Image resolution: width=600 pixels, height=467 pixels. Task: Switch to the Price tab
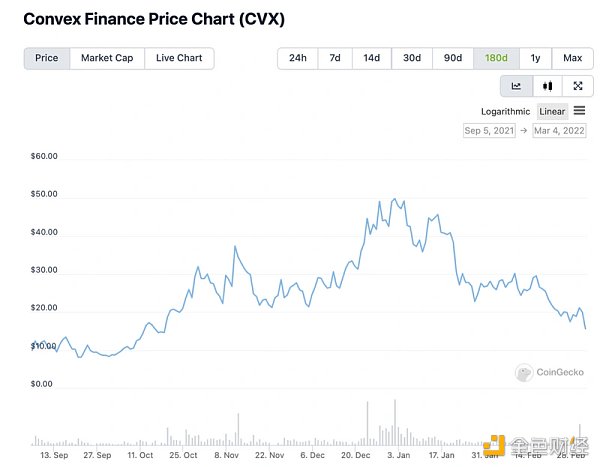click(x=47, y=58)
